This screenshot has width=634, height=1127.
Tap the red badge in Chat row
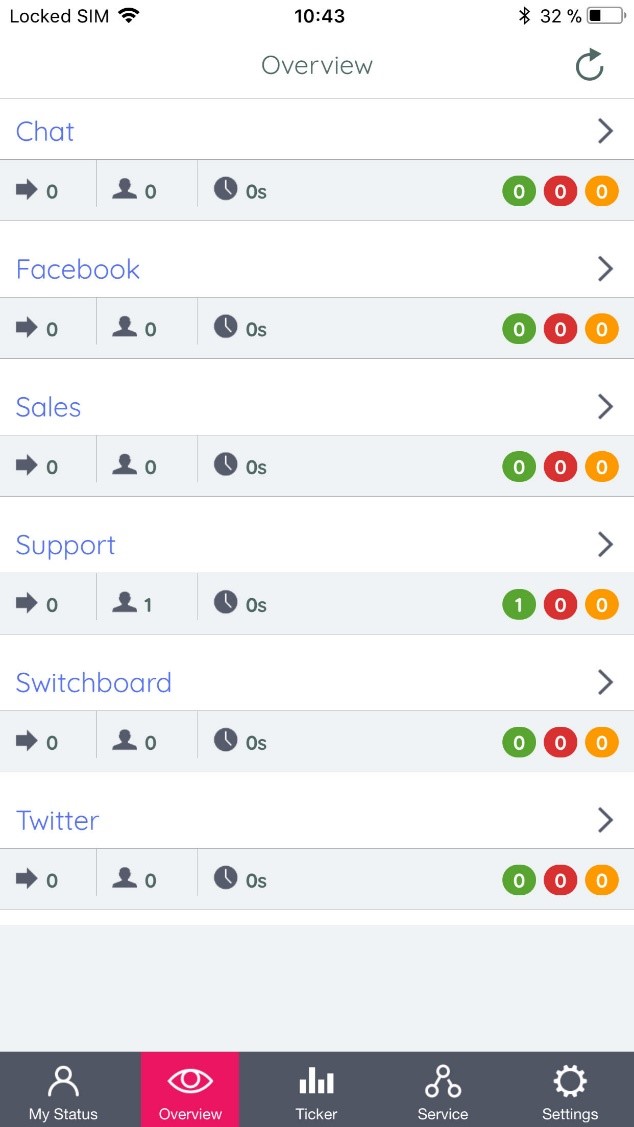tap(560, 191)
